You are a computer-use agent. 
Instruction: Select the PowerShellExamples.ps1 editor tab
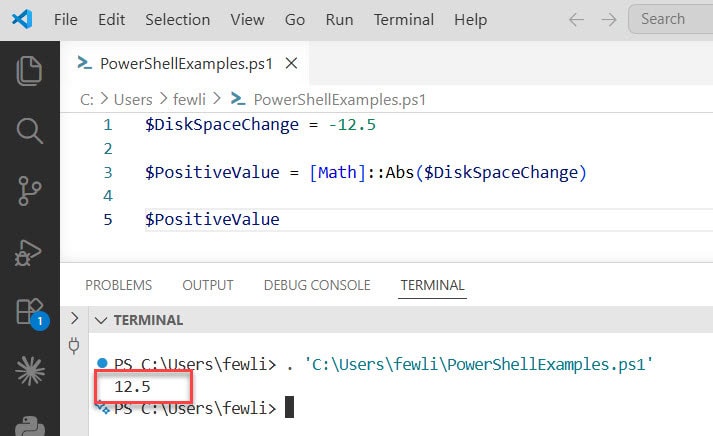tap(184, 63)
